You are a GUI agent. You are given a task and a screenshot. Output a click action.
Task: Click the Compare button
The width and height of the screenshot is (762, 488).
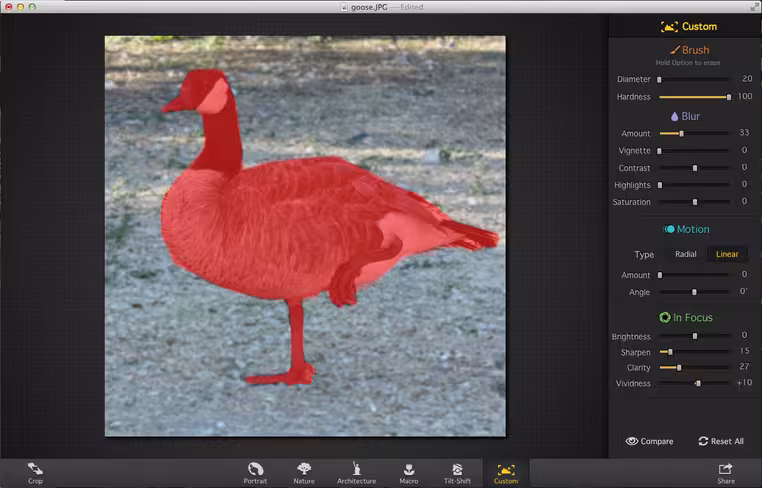(649, 441)
